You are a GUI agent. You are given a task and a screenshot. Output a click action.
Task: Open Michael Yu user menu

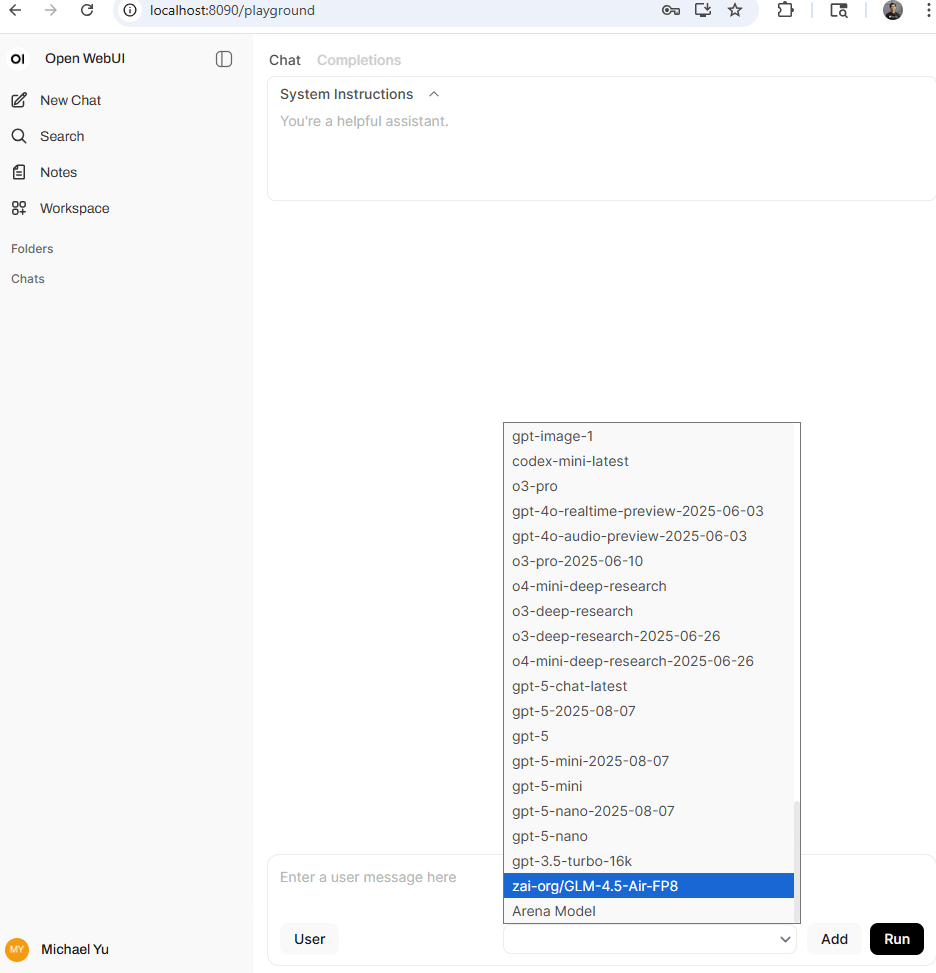point(74,949)
